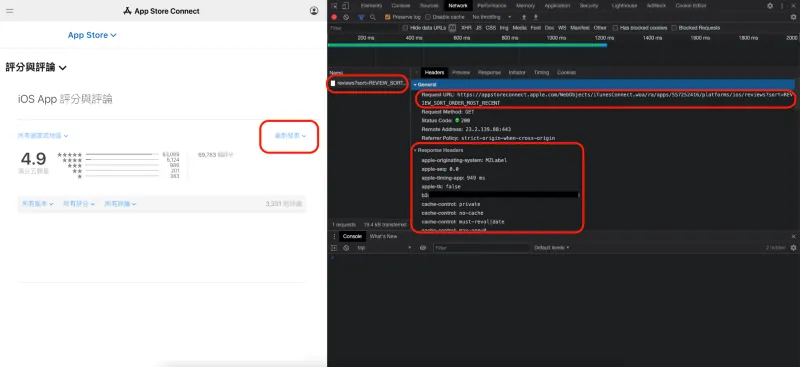800x367 pixels.
Task: Select the CSS request type filter
Action: coord(490,28)
